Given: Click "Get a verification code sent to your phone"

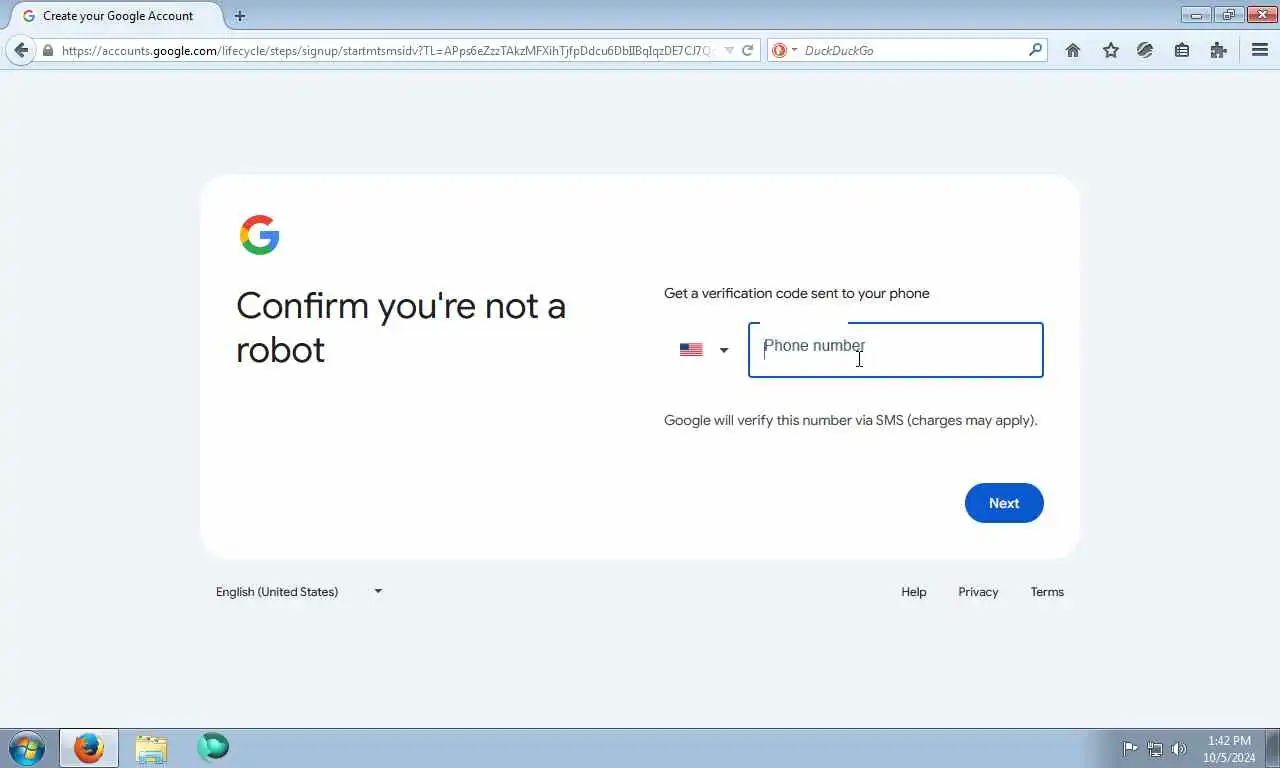Looking at the screenshot, I should (797, 293).
